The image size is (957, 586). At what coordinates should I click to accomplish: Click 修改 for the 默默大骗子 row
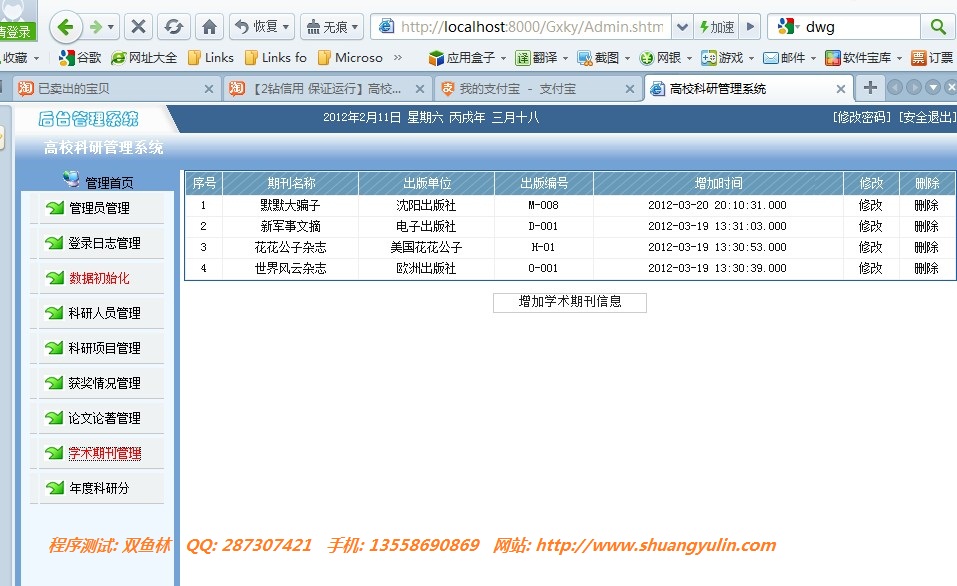pyautogui.click(x=870, y=205)
